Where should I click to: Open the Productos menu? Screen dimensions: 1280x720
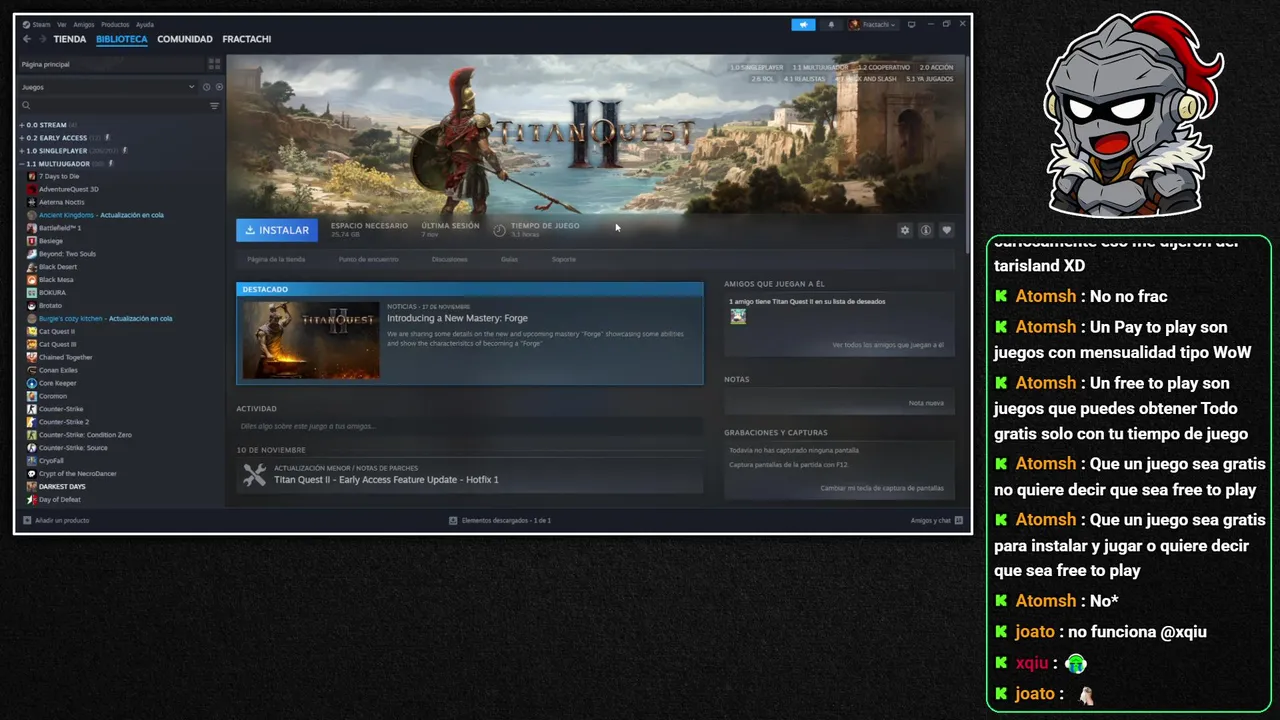point(115,24)
